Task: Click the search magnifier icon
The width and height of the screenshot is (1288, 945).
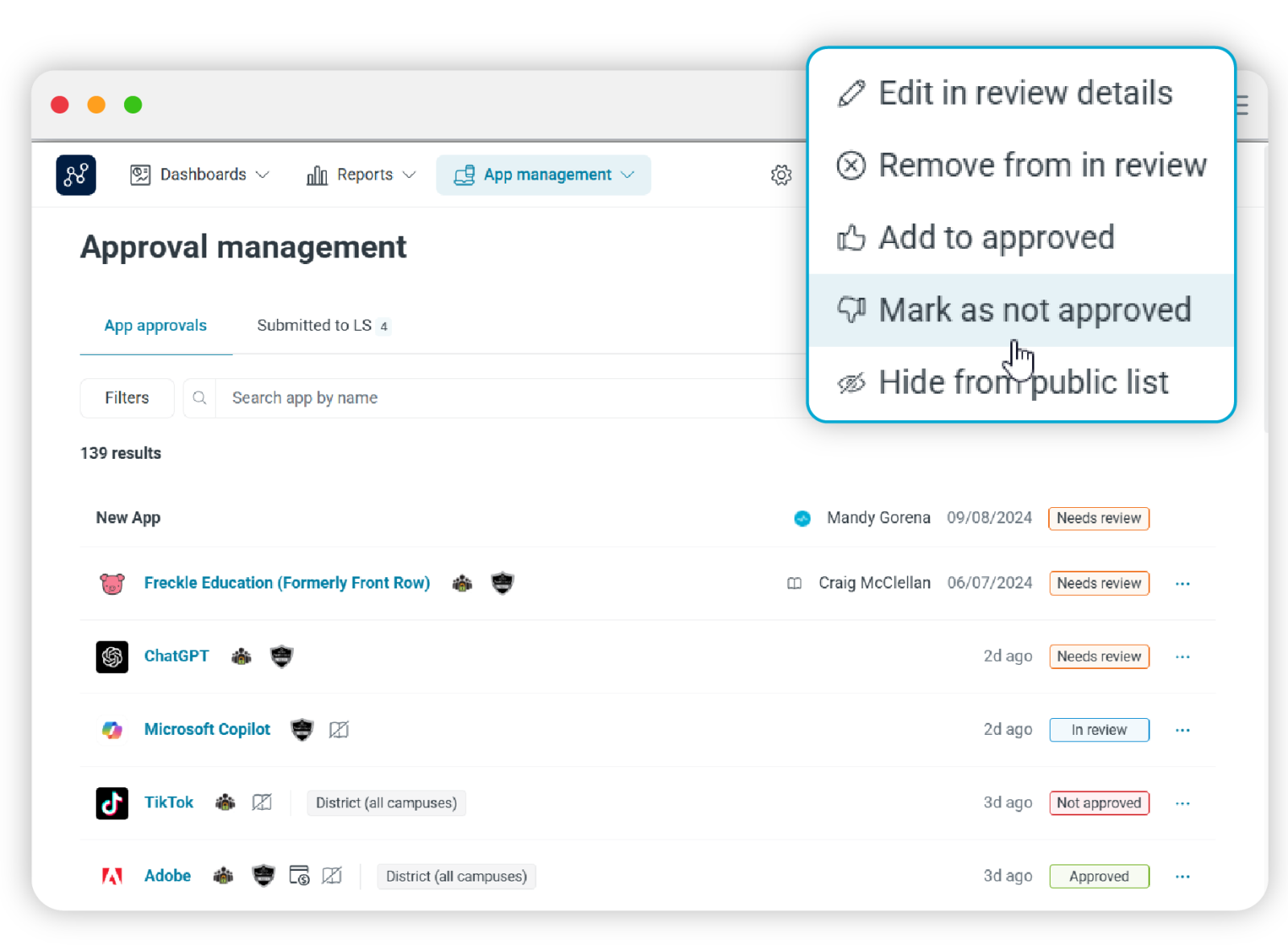Action: 200,398
